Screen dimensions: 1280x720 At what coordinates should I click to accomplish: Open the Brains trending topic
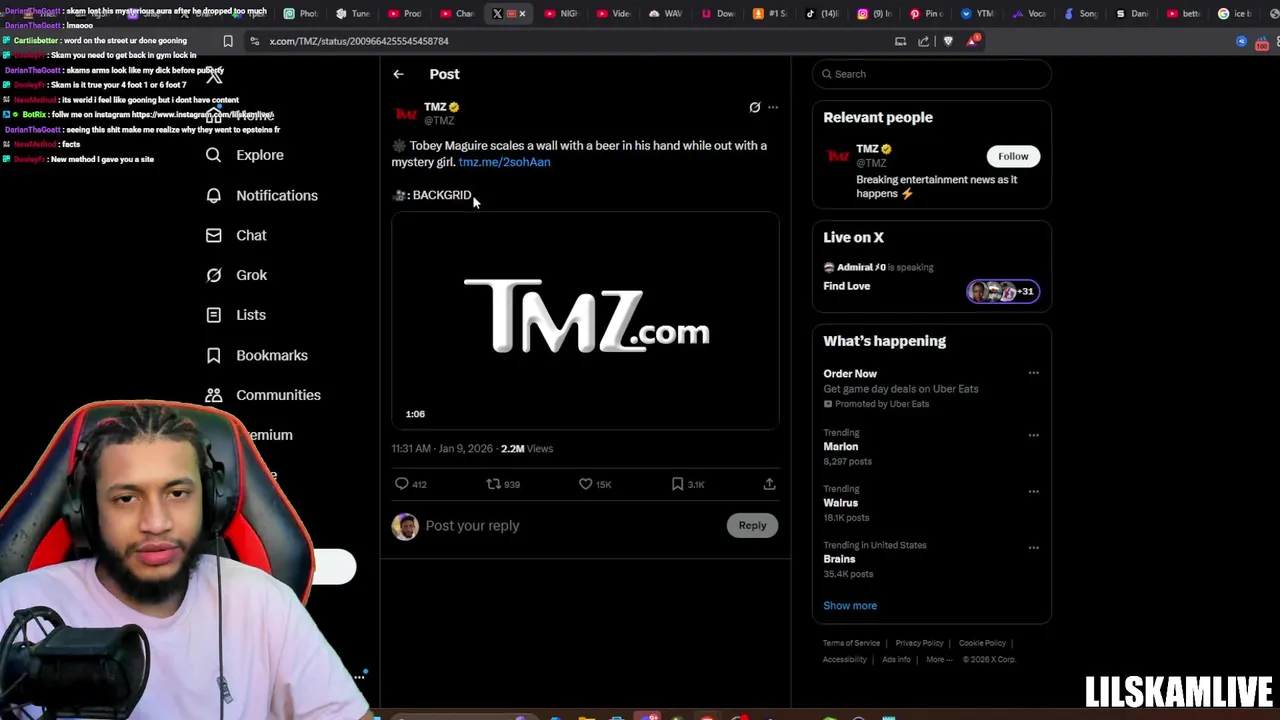(x=839, y=559)
